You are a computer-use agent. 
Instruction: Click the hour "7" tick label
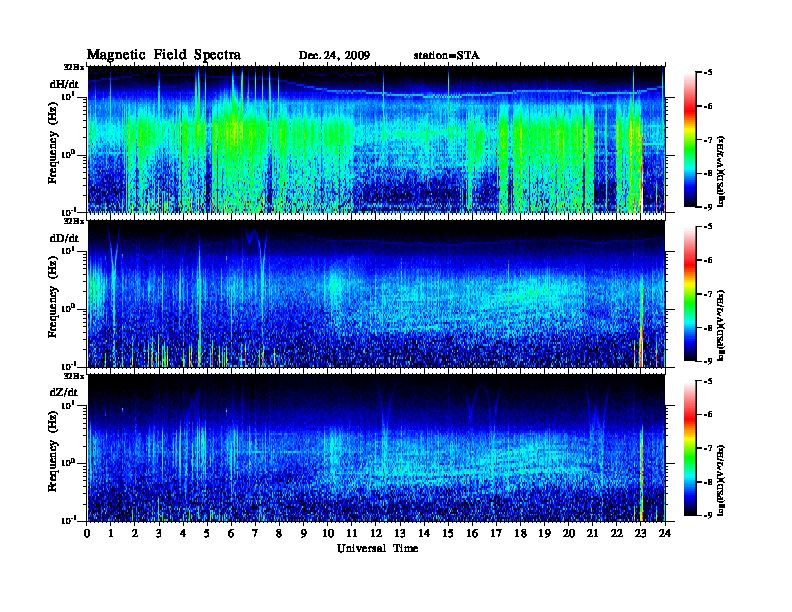click(256, 534)
